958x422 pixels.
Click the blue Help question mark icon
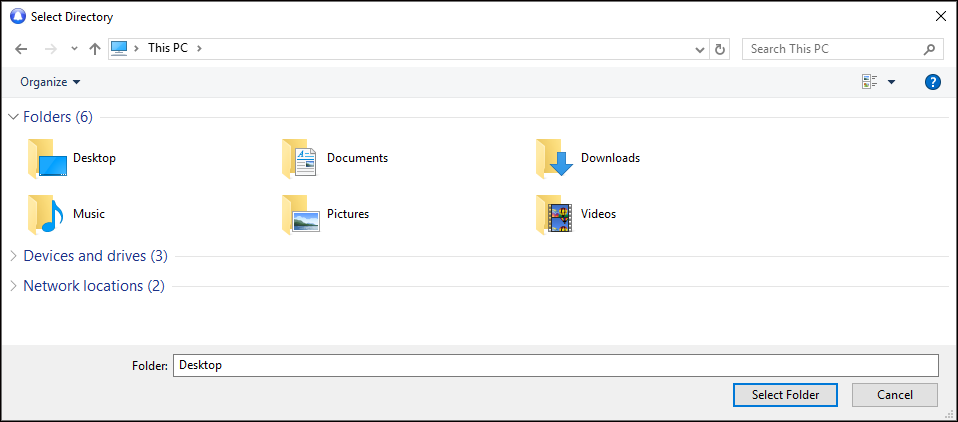932,82
